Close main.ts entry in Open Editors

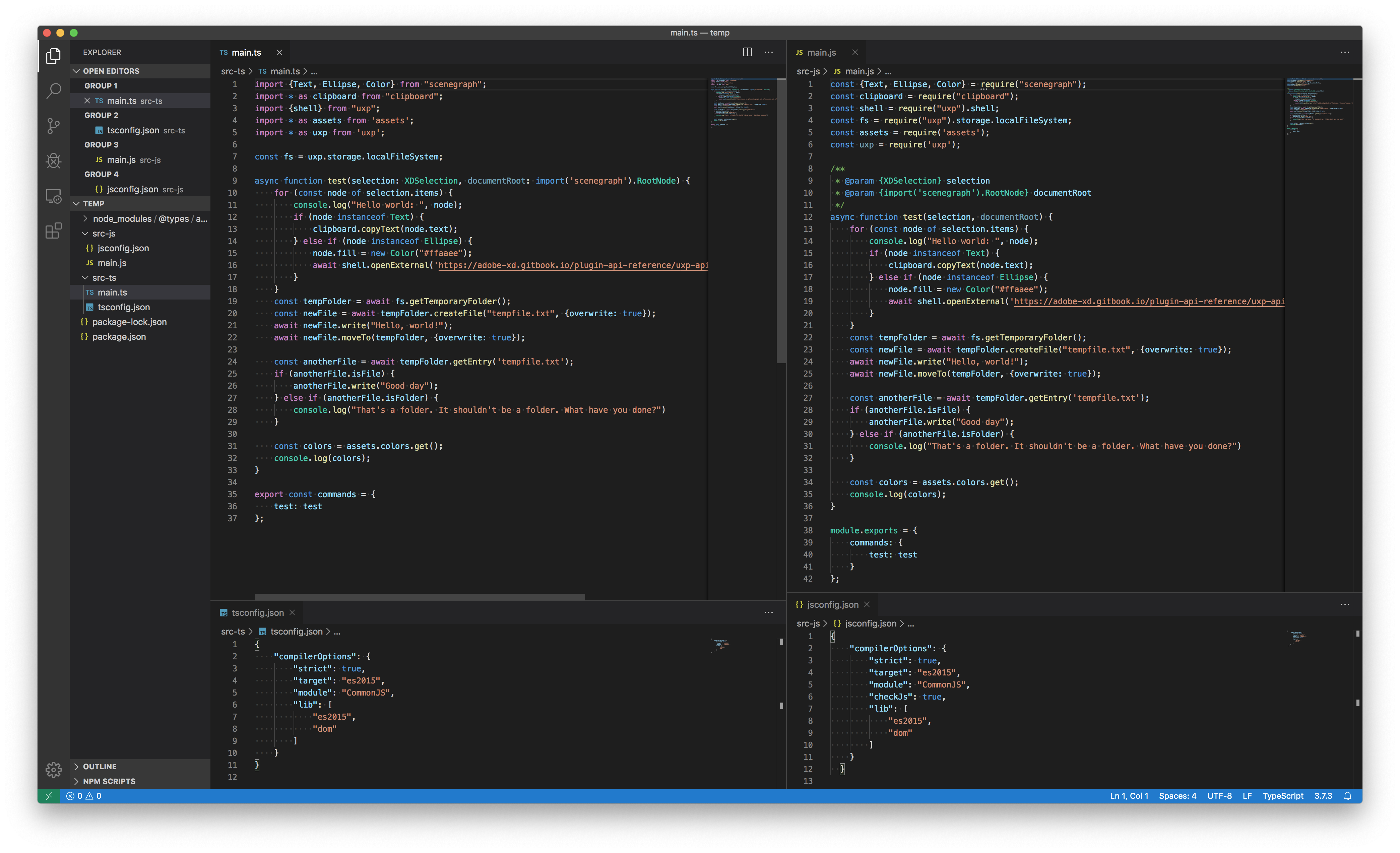[x=87, y=101]
